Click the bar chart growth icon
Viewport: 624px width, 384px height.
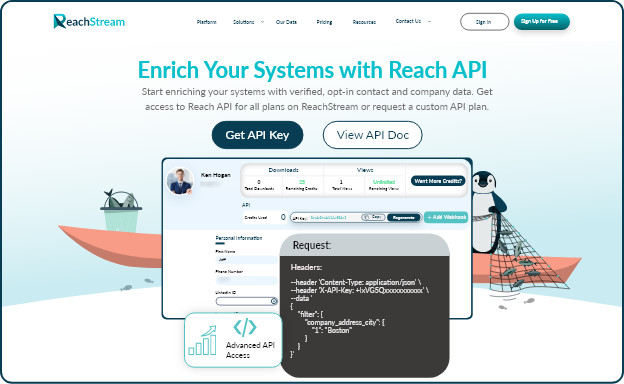point(203,341)
